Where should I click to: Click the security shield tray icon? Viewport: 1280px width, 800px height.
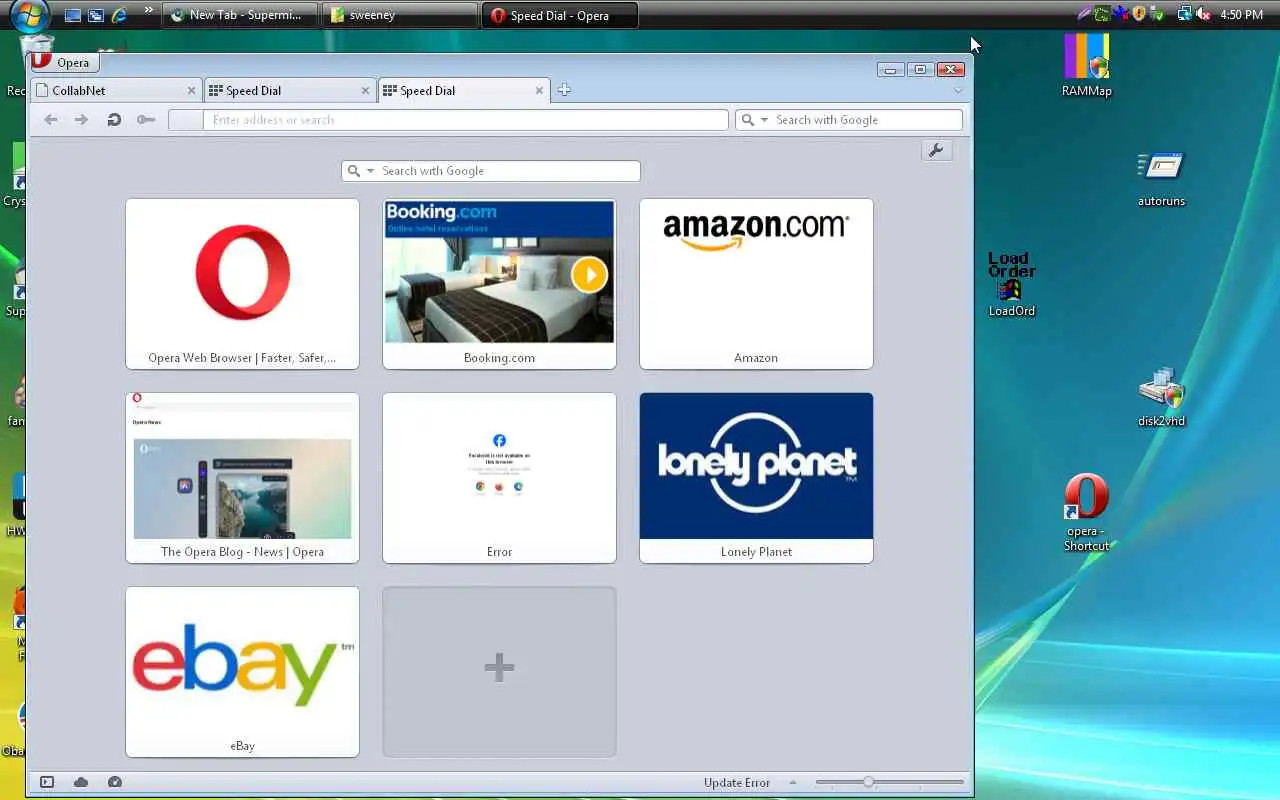(x=1138, y=14)
